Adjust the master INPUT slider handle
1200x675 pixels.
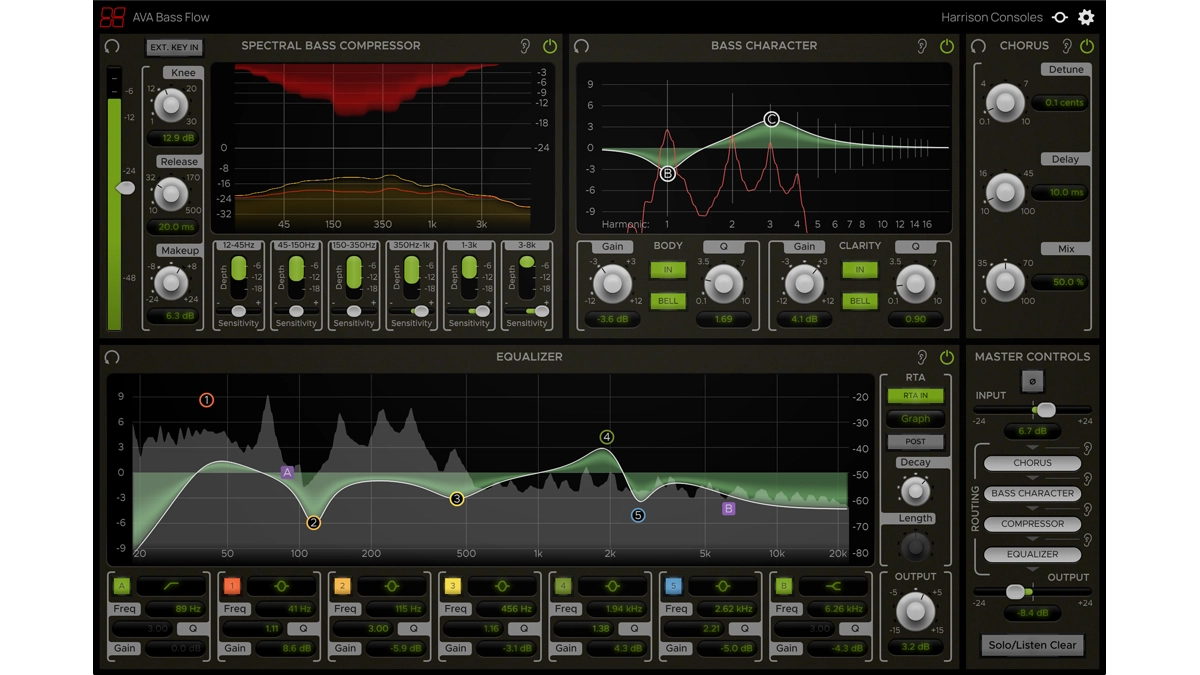[x=1045, y=410]
